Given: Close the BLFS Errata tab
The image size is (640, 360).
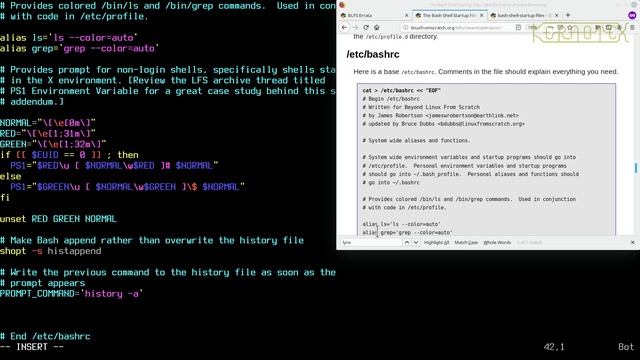Looking at the screenshot, I should pyautogui.click(x=406, y=15).
